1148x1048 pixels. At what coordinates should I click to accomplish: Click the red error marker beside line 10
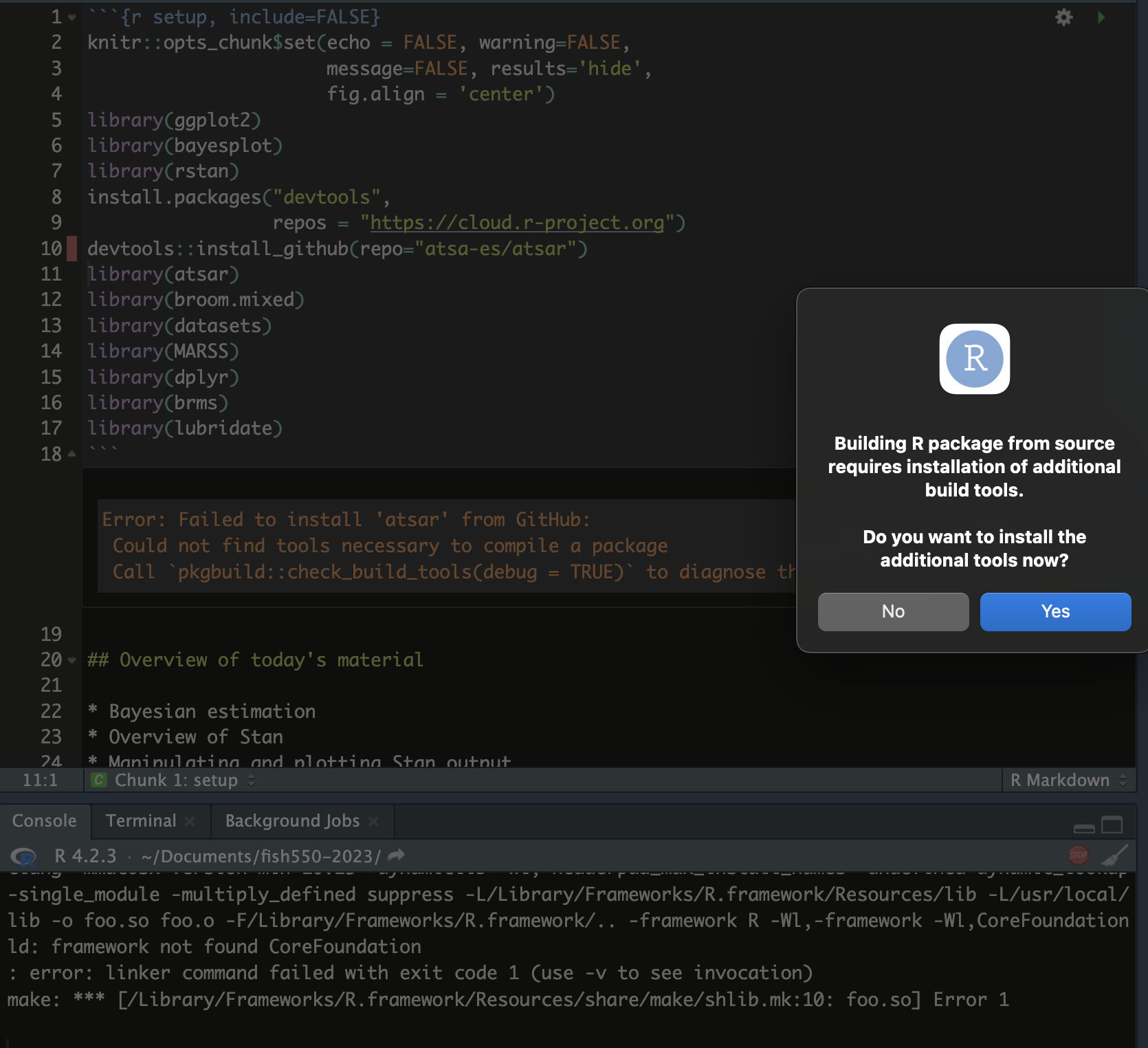tap(71, 248)
